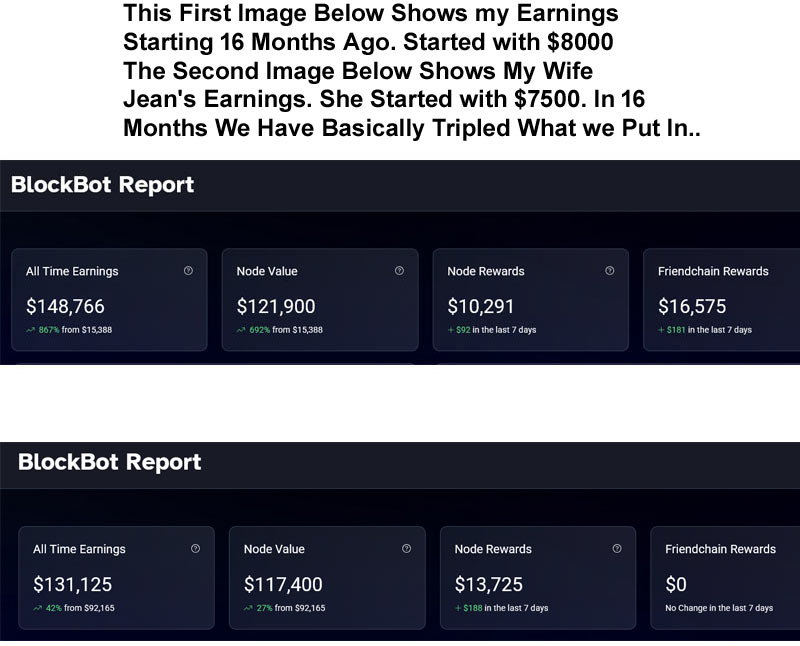The image size is (800, 646).
Task: Select the $148,766 All Time Earnings value
Action: click(65, 307)
